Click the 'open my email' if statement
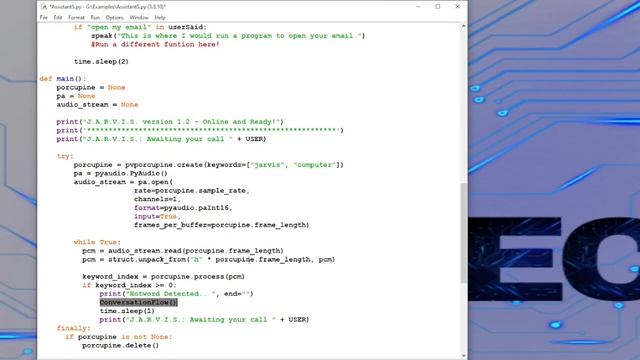 tap(140, 27)
